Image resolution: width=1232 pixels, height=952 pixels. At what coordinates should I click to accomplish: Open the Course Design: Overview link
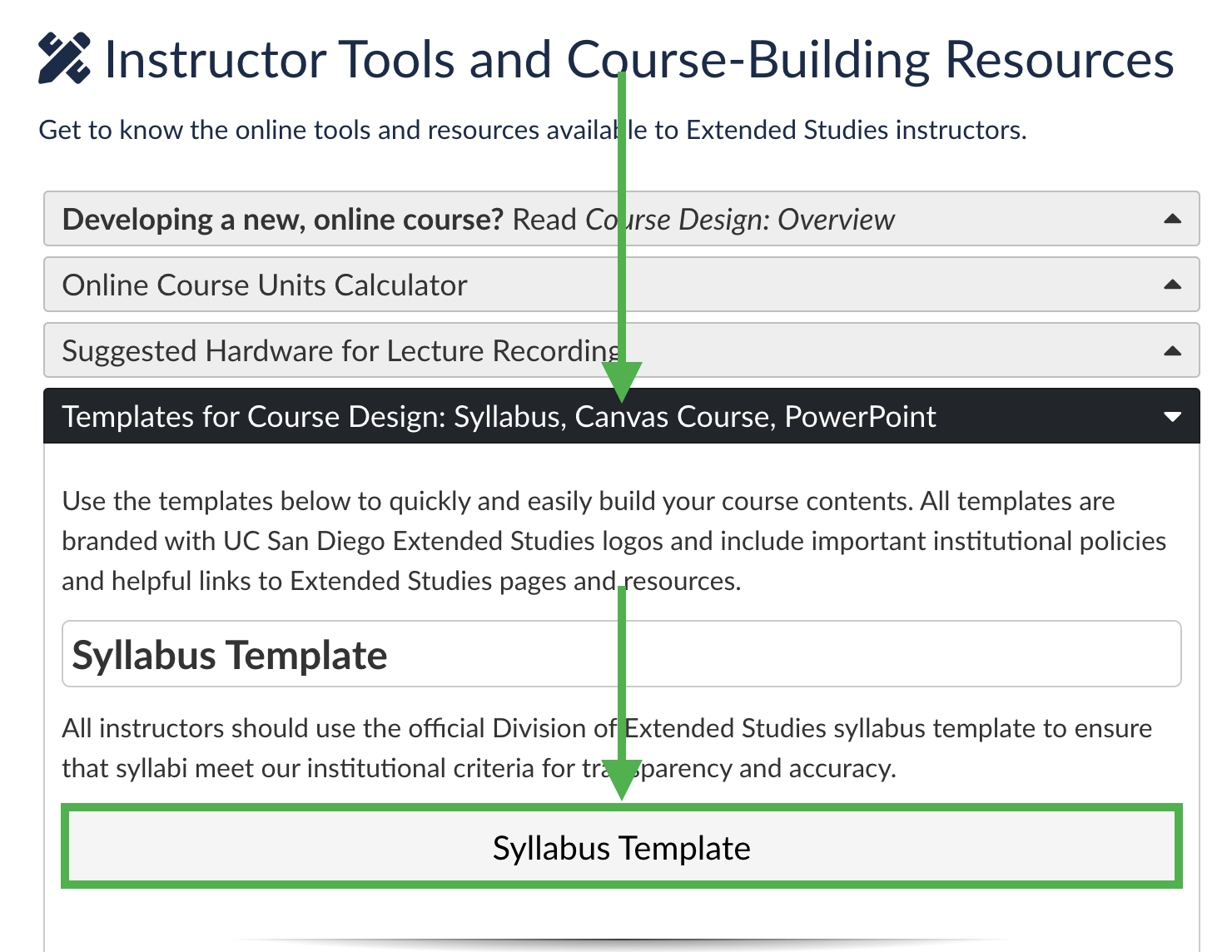(x=739, y=219)
